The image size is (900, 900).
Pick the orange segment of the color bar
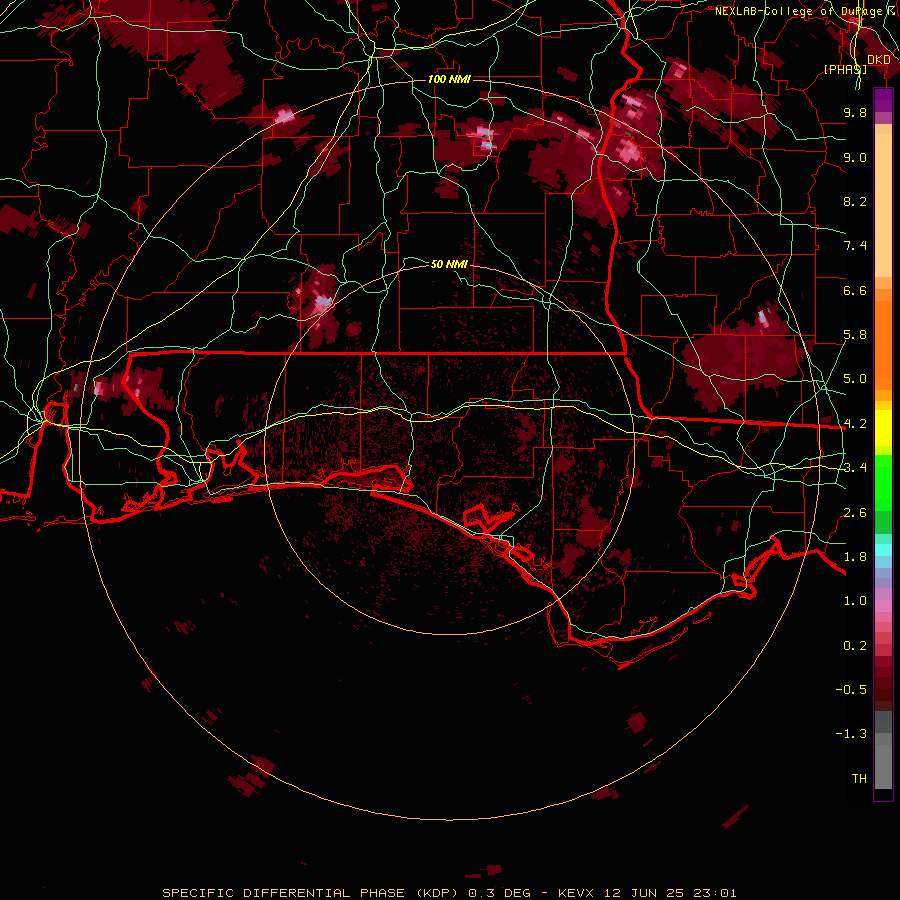(x=883, y=344)
